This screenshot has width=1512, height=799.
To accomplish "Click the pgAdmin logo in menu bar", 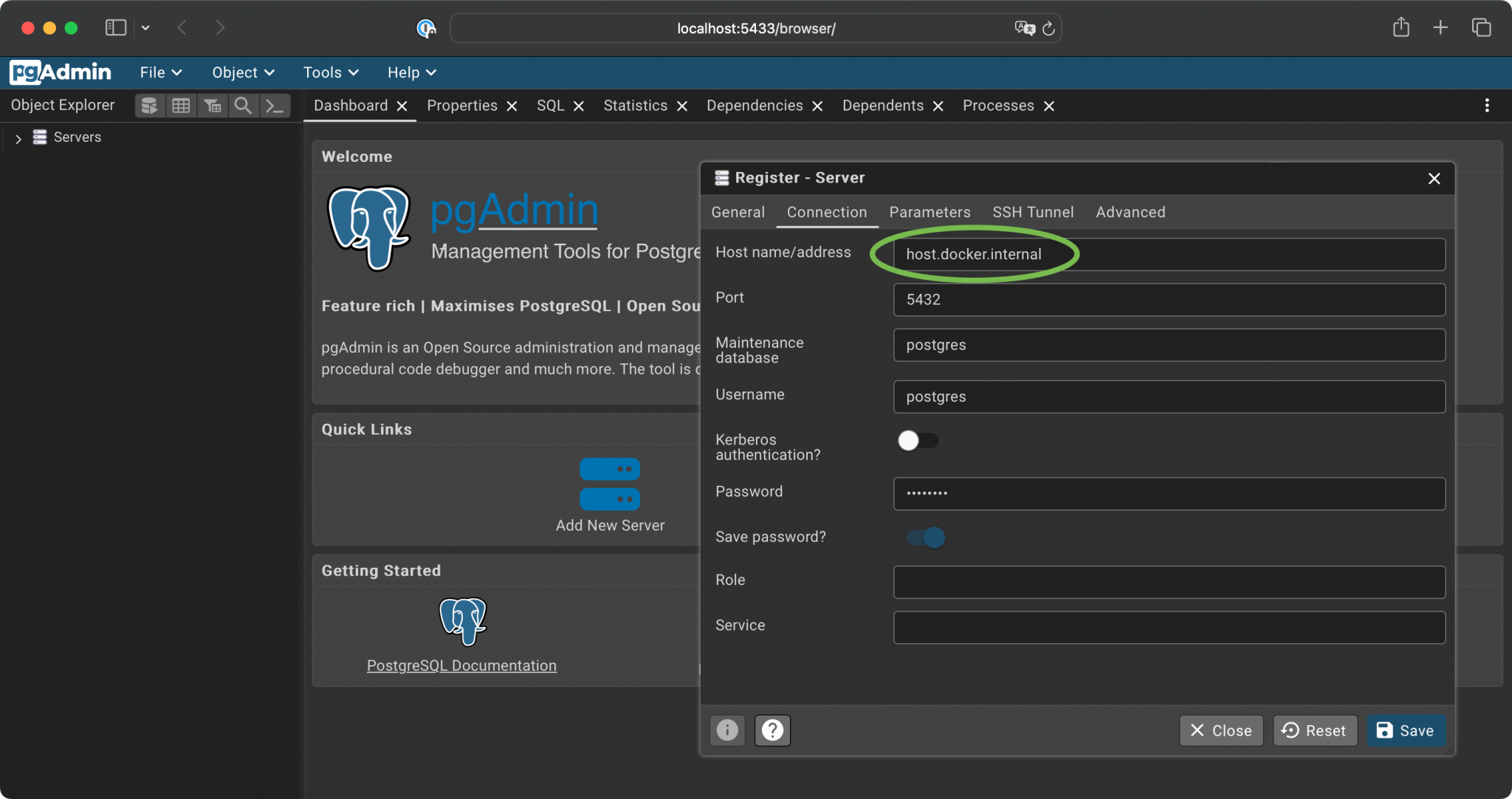I will tap(61, 72).
